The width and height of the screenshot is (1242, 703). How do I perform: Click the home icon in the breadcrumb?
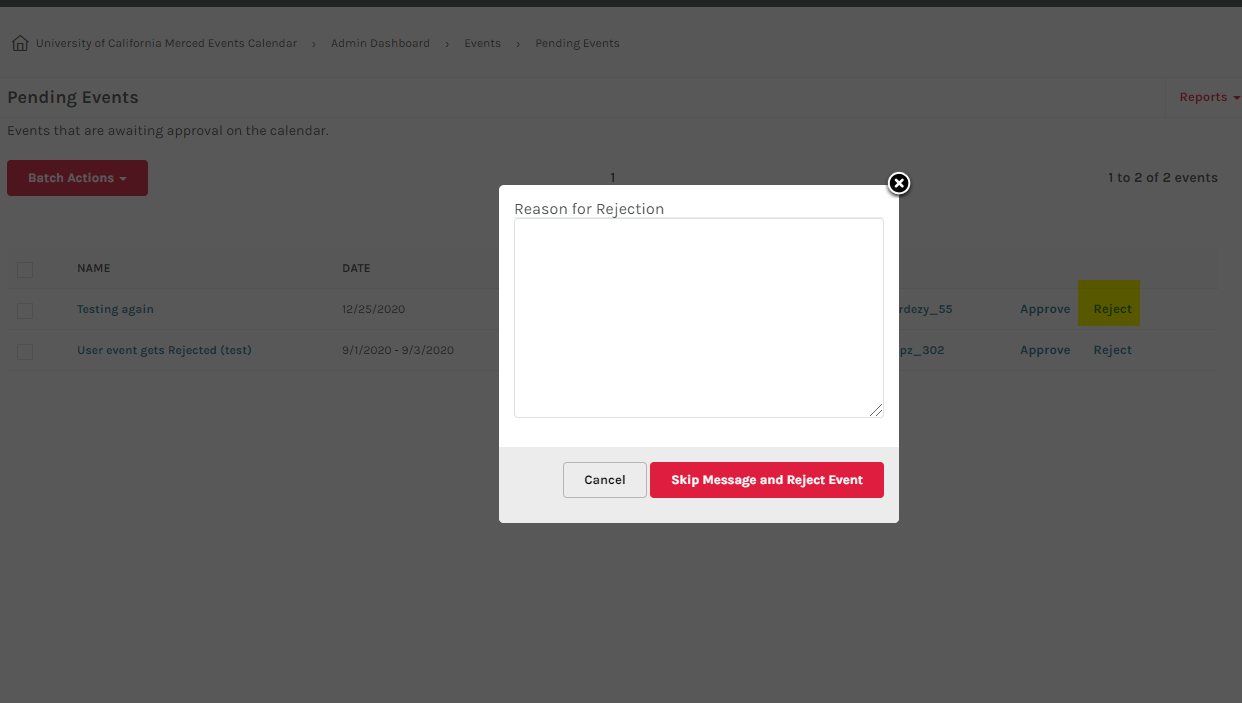19,44
